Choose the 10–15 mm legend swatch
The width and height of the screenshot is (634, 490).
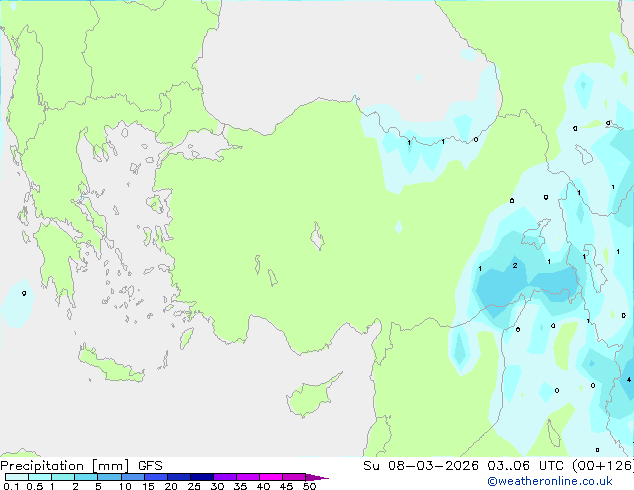pos(133,477)
